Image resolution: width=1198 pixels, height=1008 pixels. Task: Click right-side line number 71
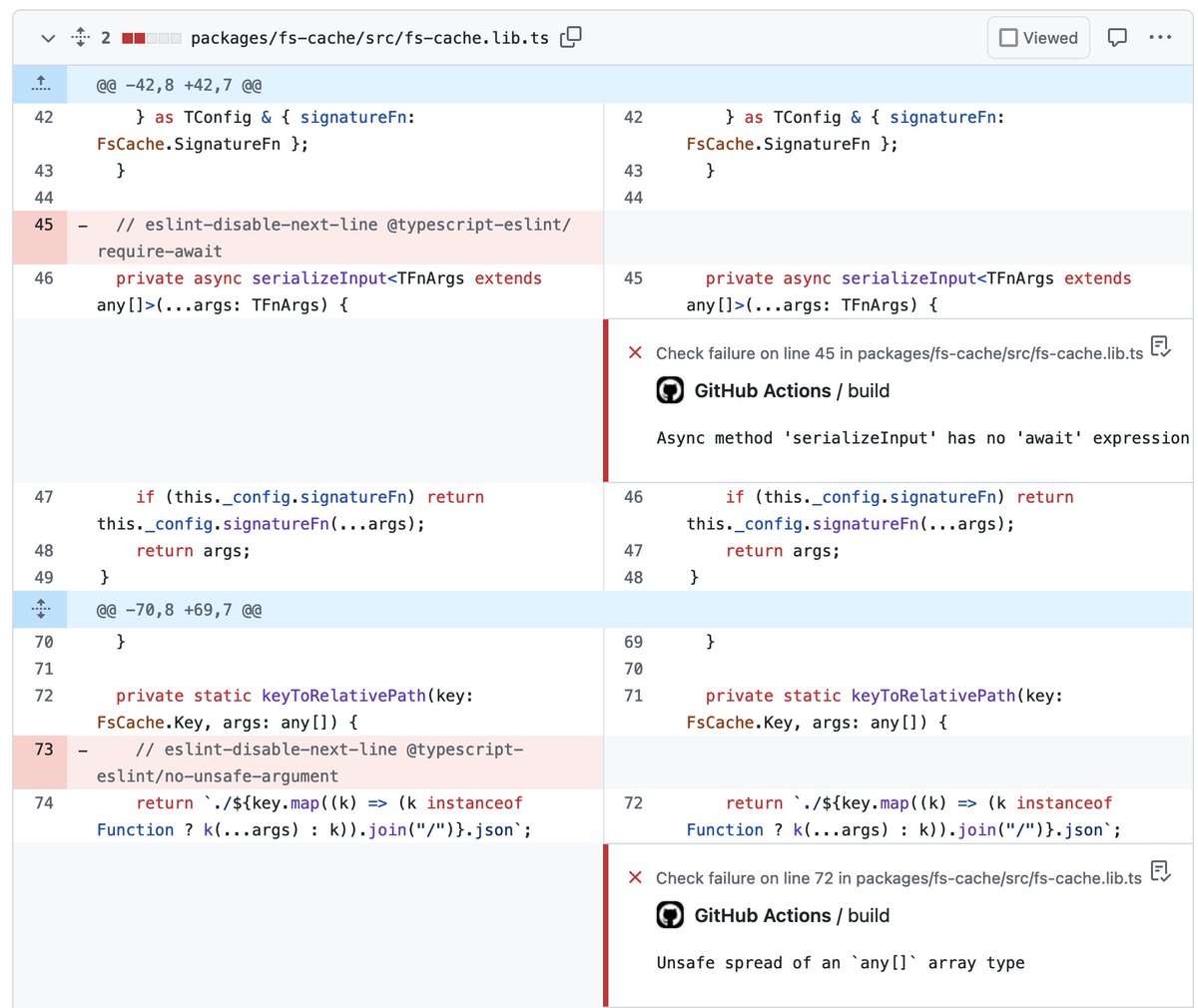(x=633, y=696)
